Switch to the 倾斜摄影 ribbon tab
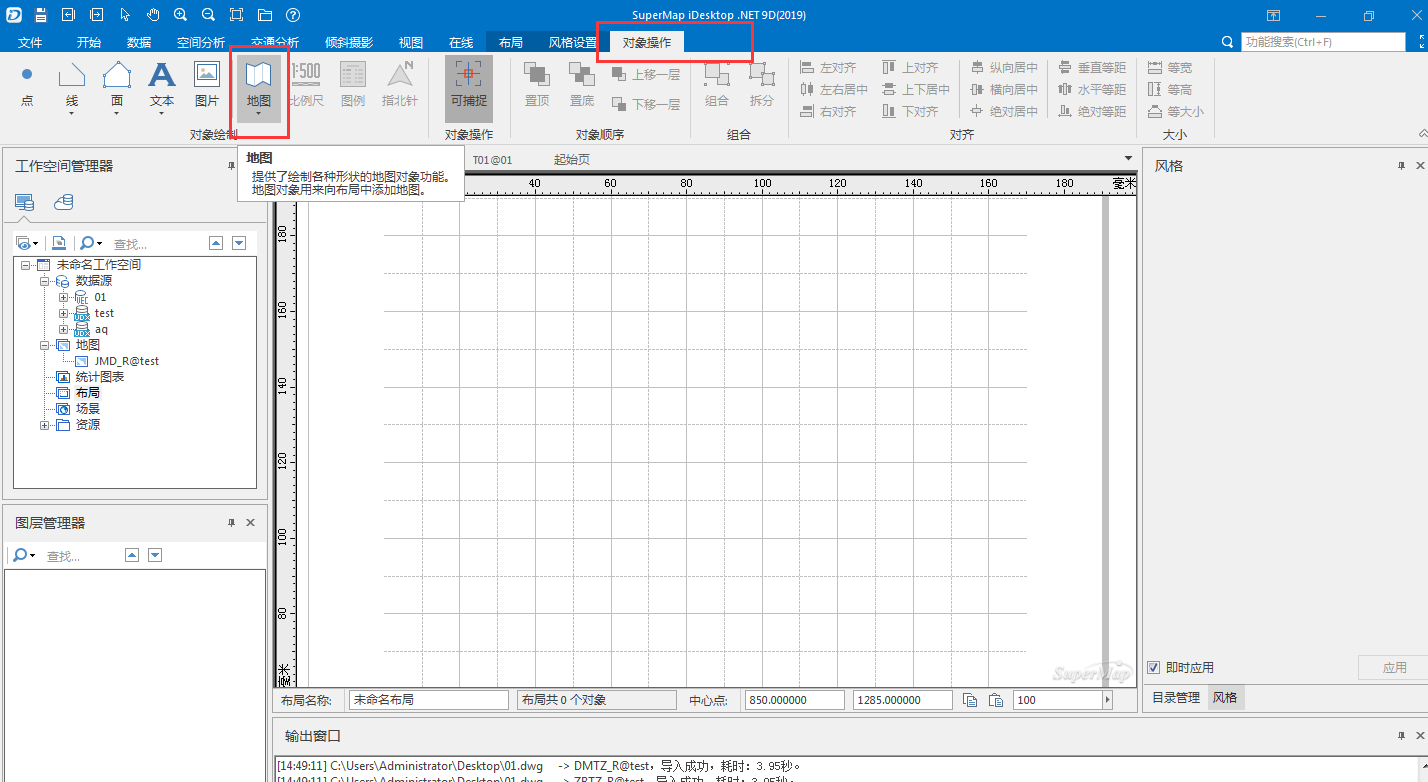1428x782 pixels. pyautogui.click(x=349, y=42)
